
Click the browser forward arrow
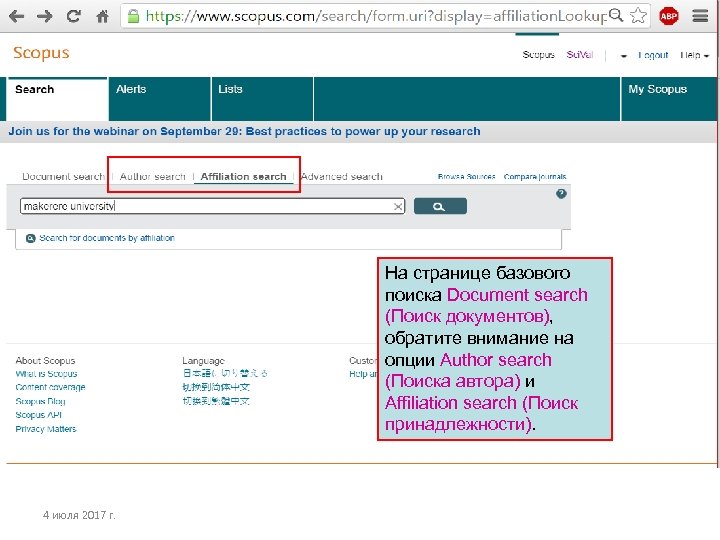45,17
